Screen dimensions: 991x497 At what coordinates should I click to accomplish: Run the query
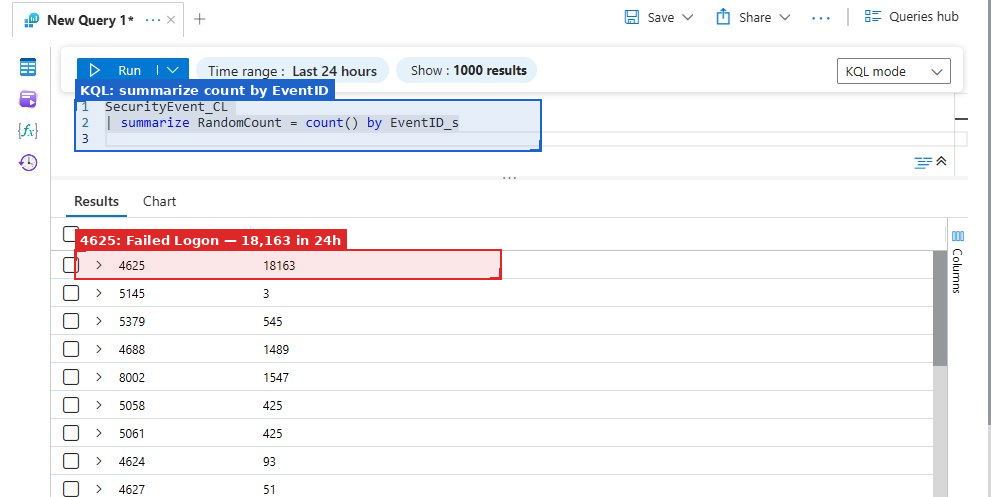point(117,70)
